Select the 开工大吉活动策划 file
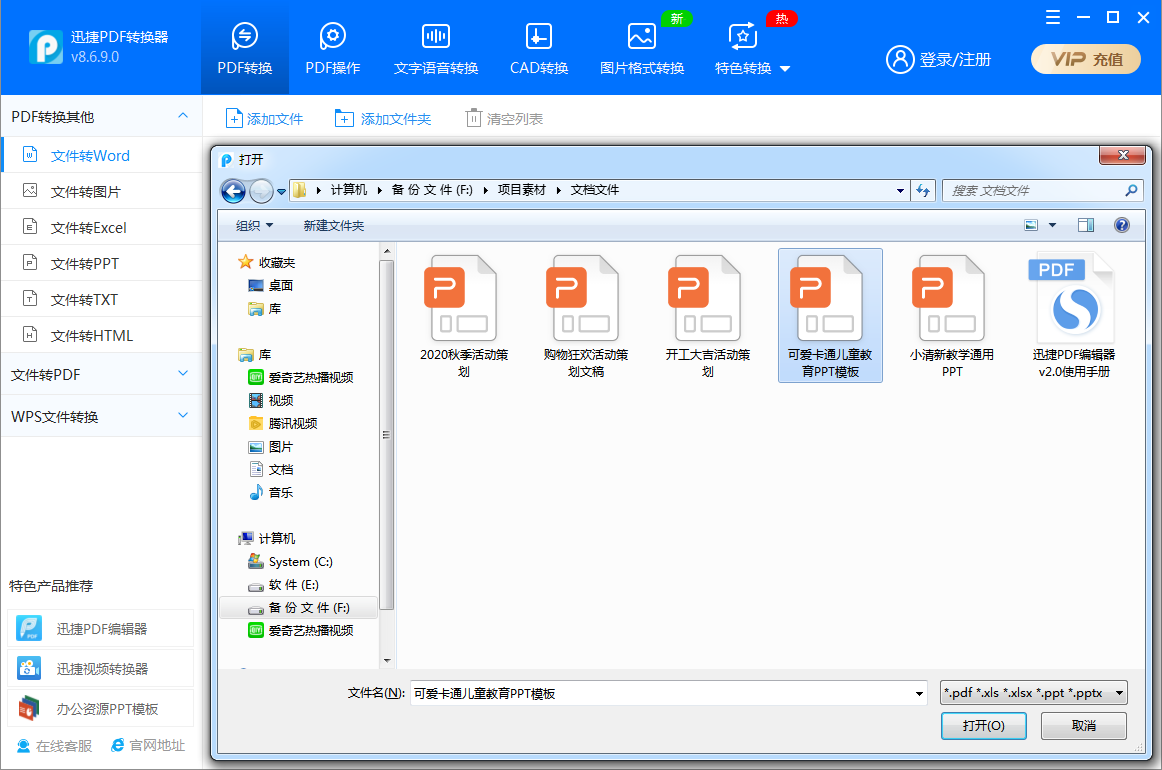The height and width of the screenshot is (770, 1162). click(708, 316)
